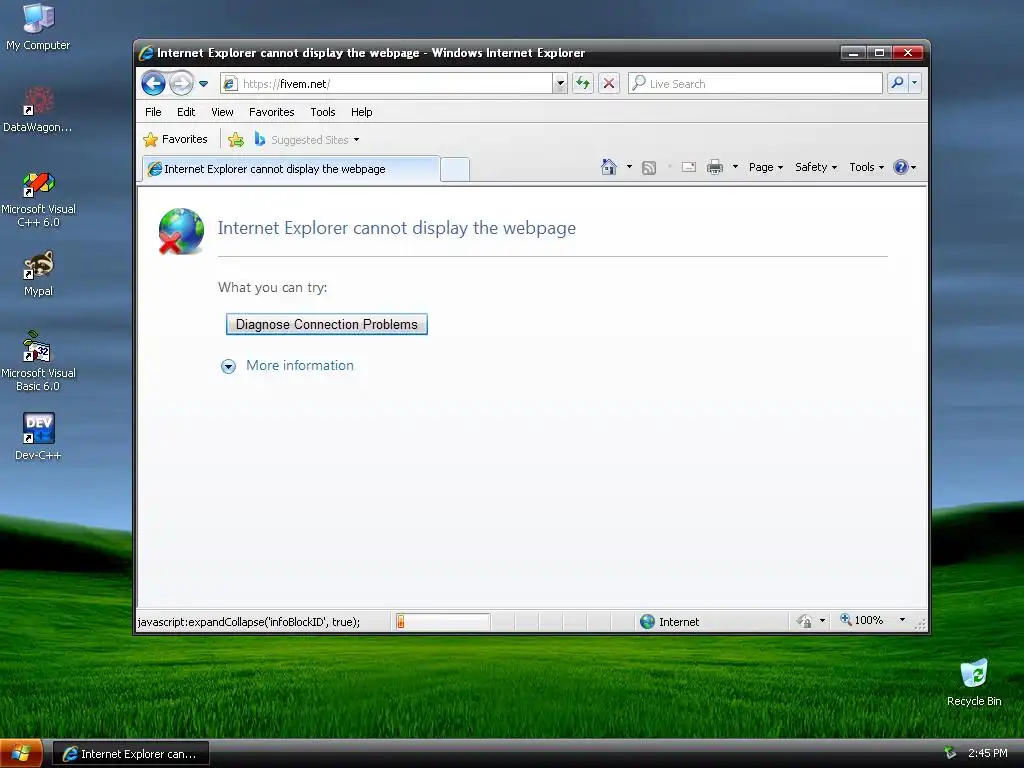Click the Internet Explorer taskbar button
Viewport: 1024px width, 768px height.
(x=131, y=754)
